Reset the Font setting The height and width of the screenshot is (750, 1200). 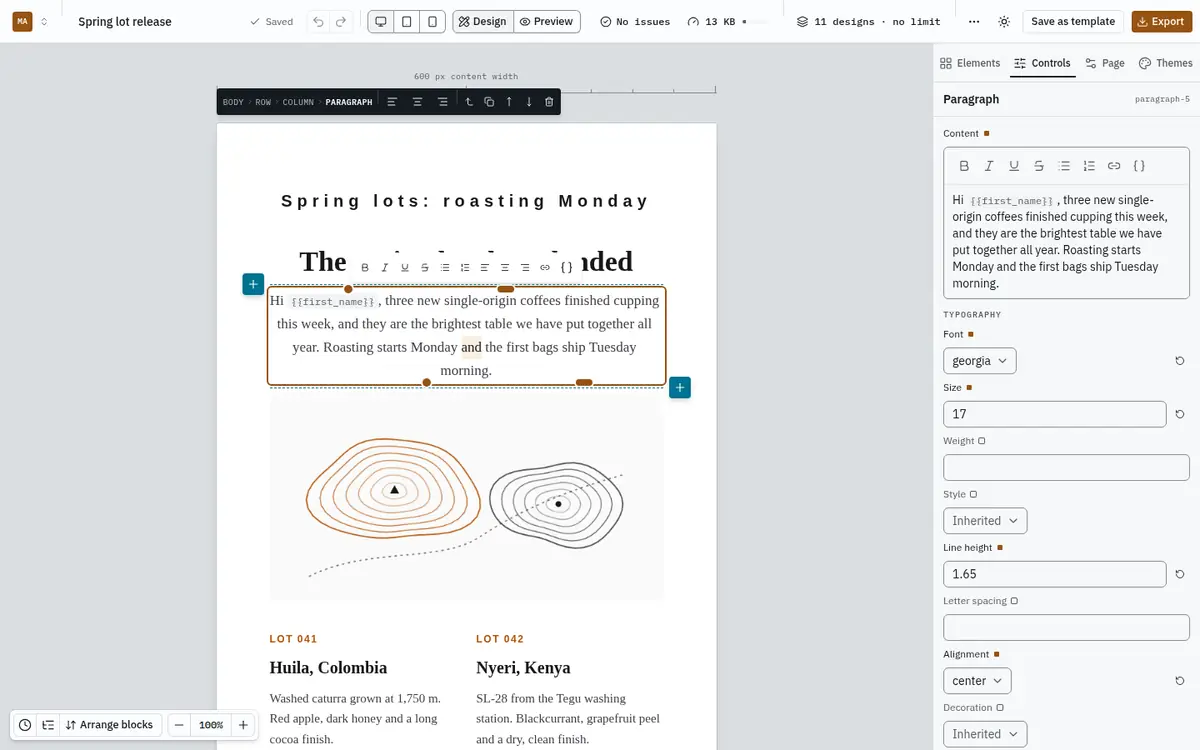(1180, 361)
